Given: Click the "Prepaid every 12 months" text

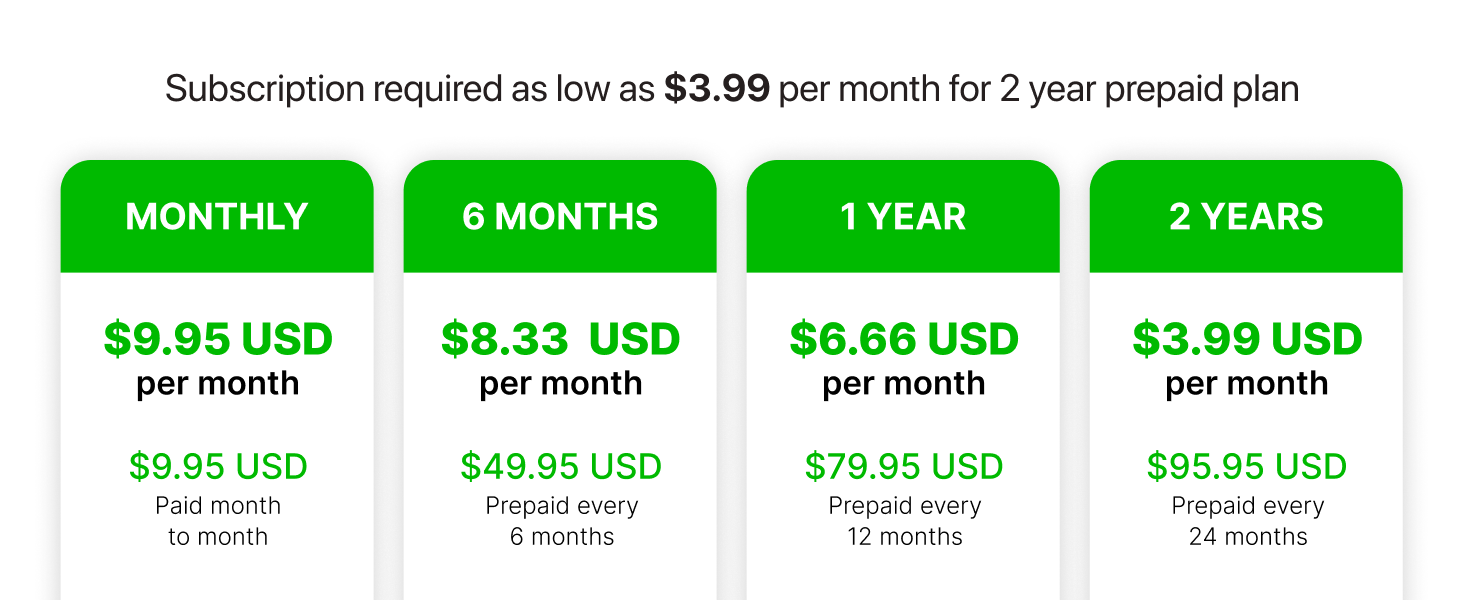Looking at the screenshot, I should click(904, 521).
